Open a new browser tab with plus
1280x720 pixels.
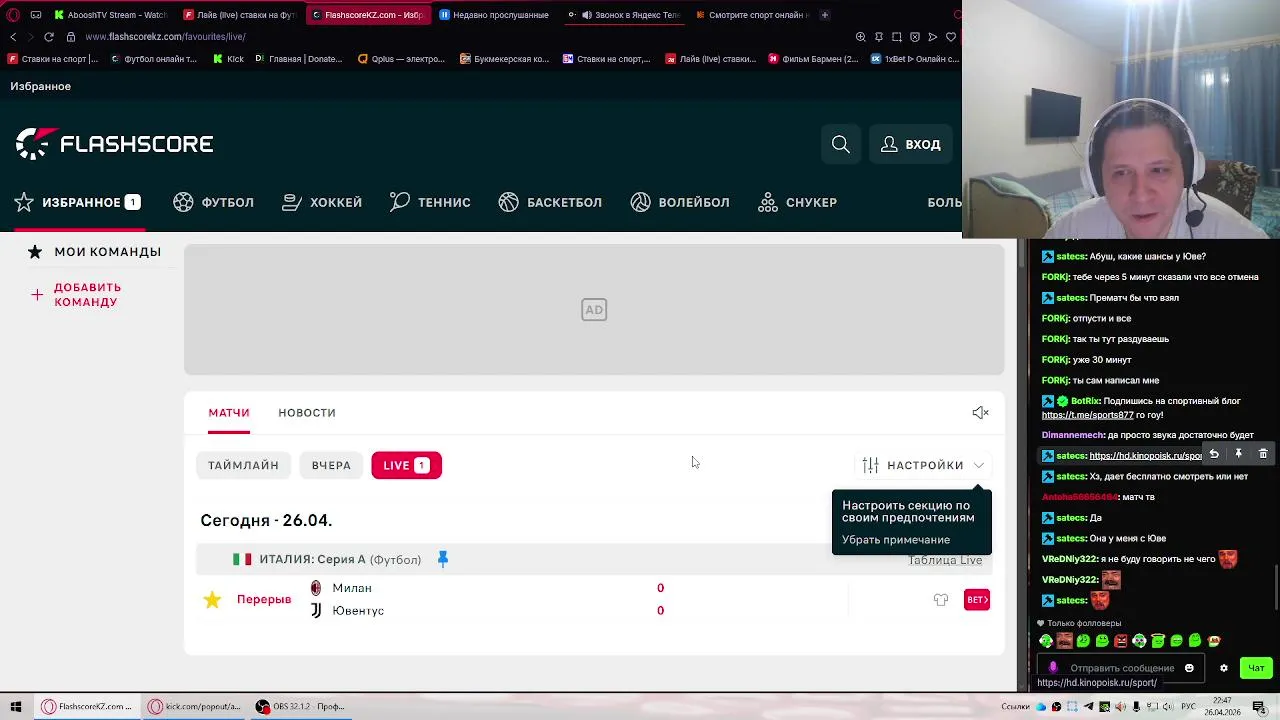(824, 15)
